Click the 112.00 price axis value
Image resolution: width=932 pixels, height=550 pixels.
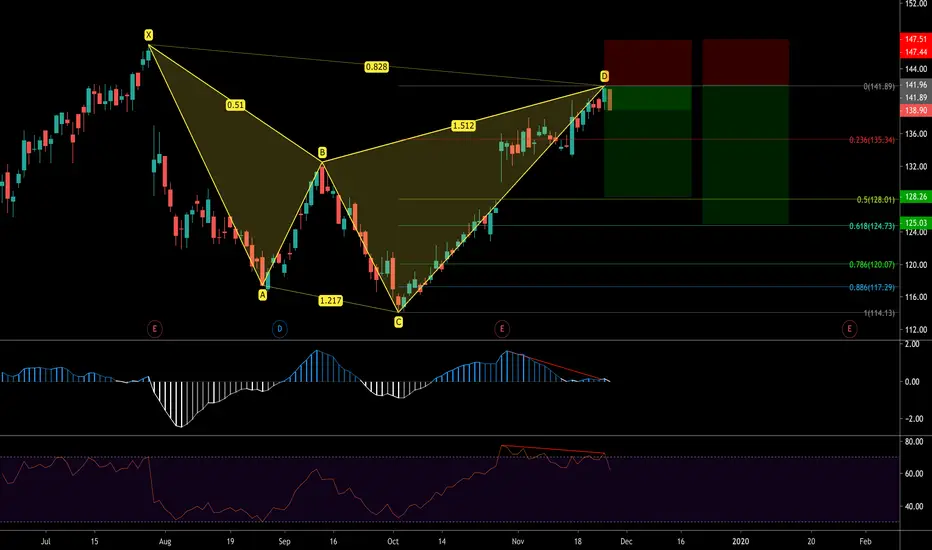pos(916,329)
